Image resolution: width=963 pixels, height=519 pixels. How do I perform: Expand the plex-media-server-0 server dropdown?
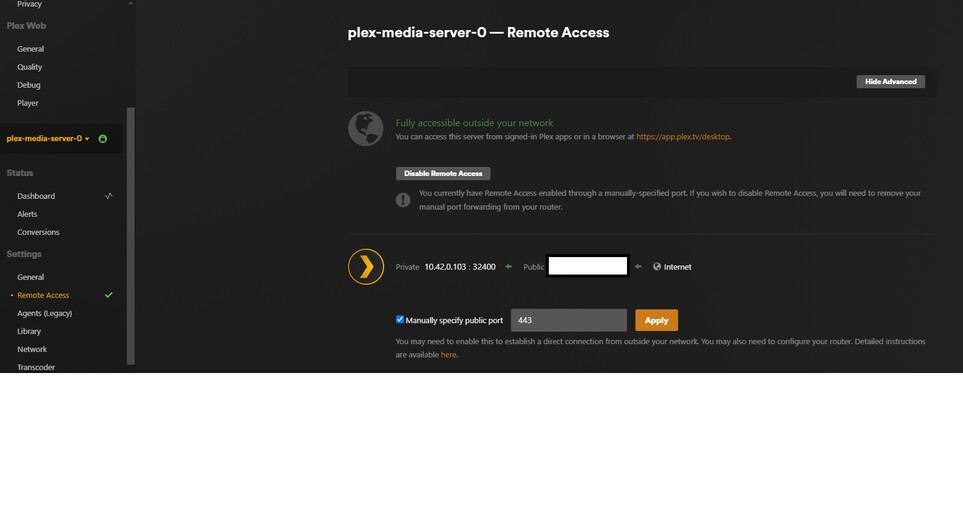(48, 139)
